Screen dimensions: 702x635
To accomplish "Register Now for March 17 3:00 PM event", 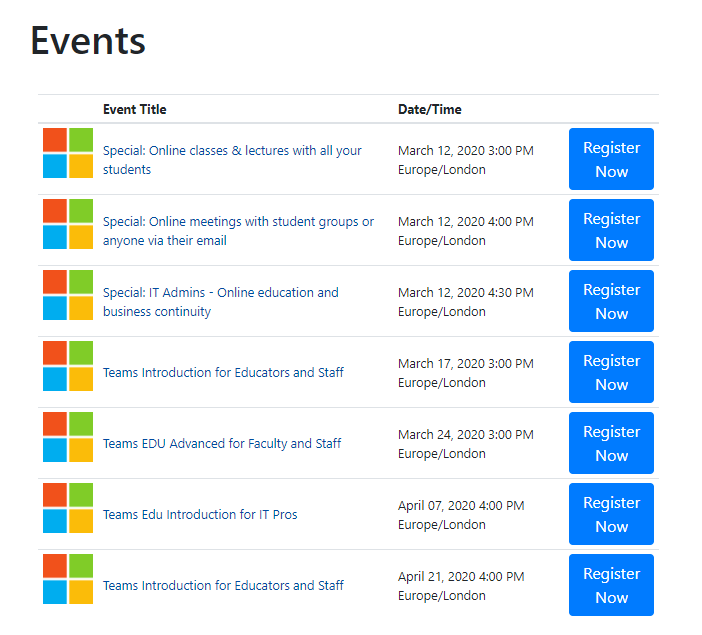I will coord(611,372).
